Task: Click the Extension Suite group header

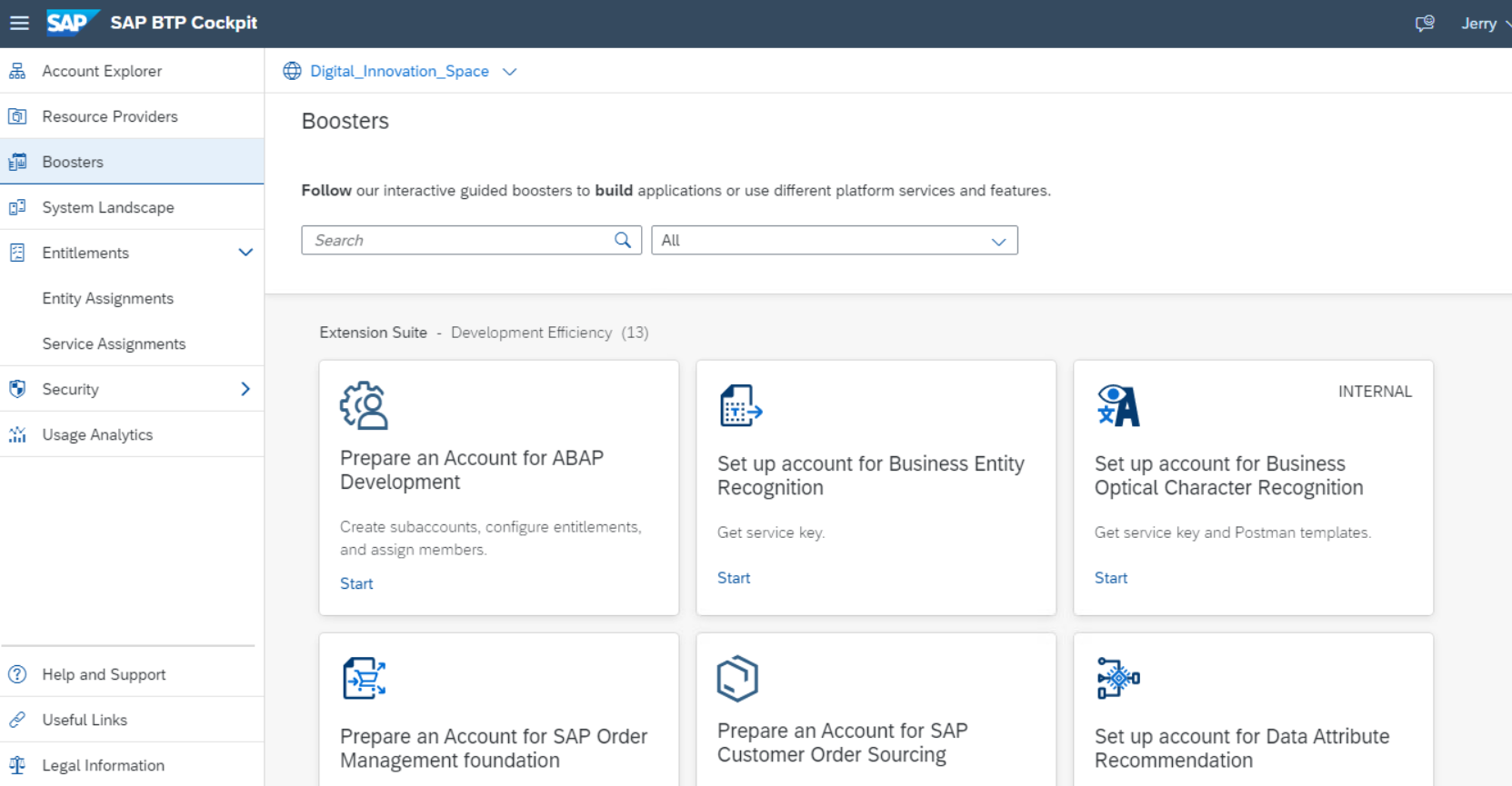Action: pos(373,333)
